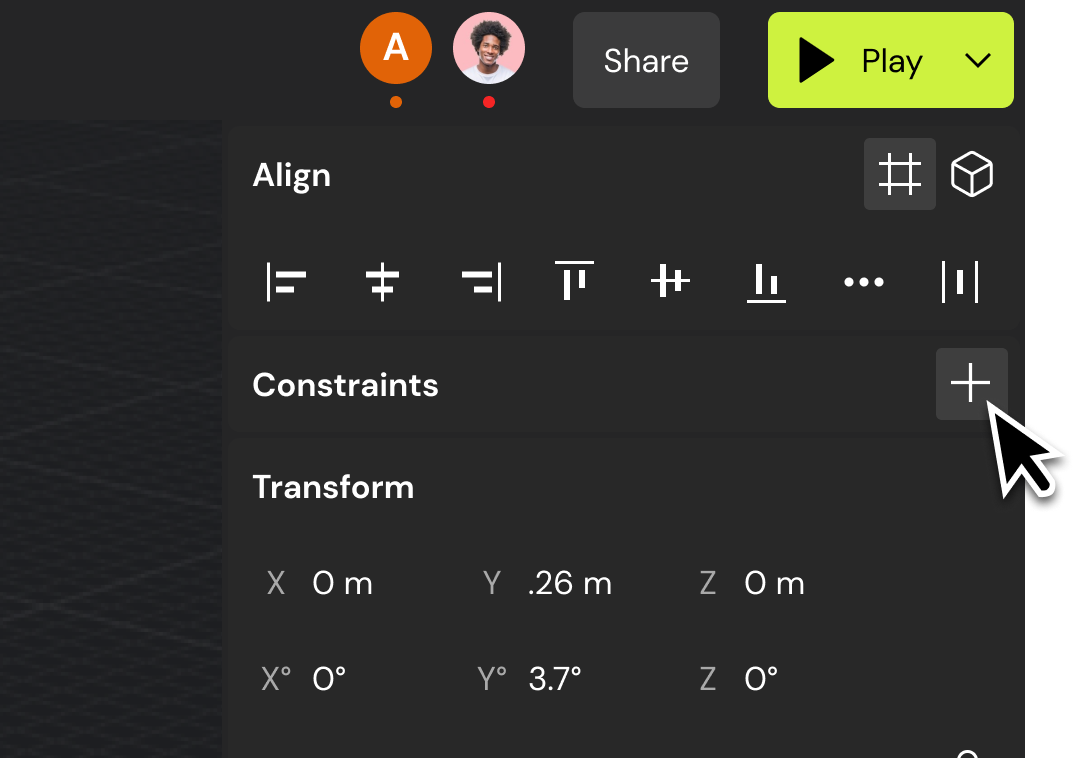Open the Share dialog
Screen dimensions: 1074x758
click(646, 60)
